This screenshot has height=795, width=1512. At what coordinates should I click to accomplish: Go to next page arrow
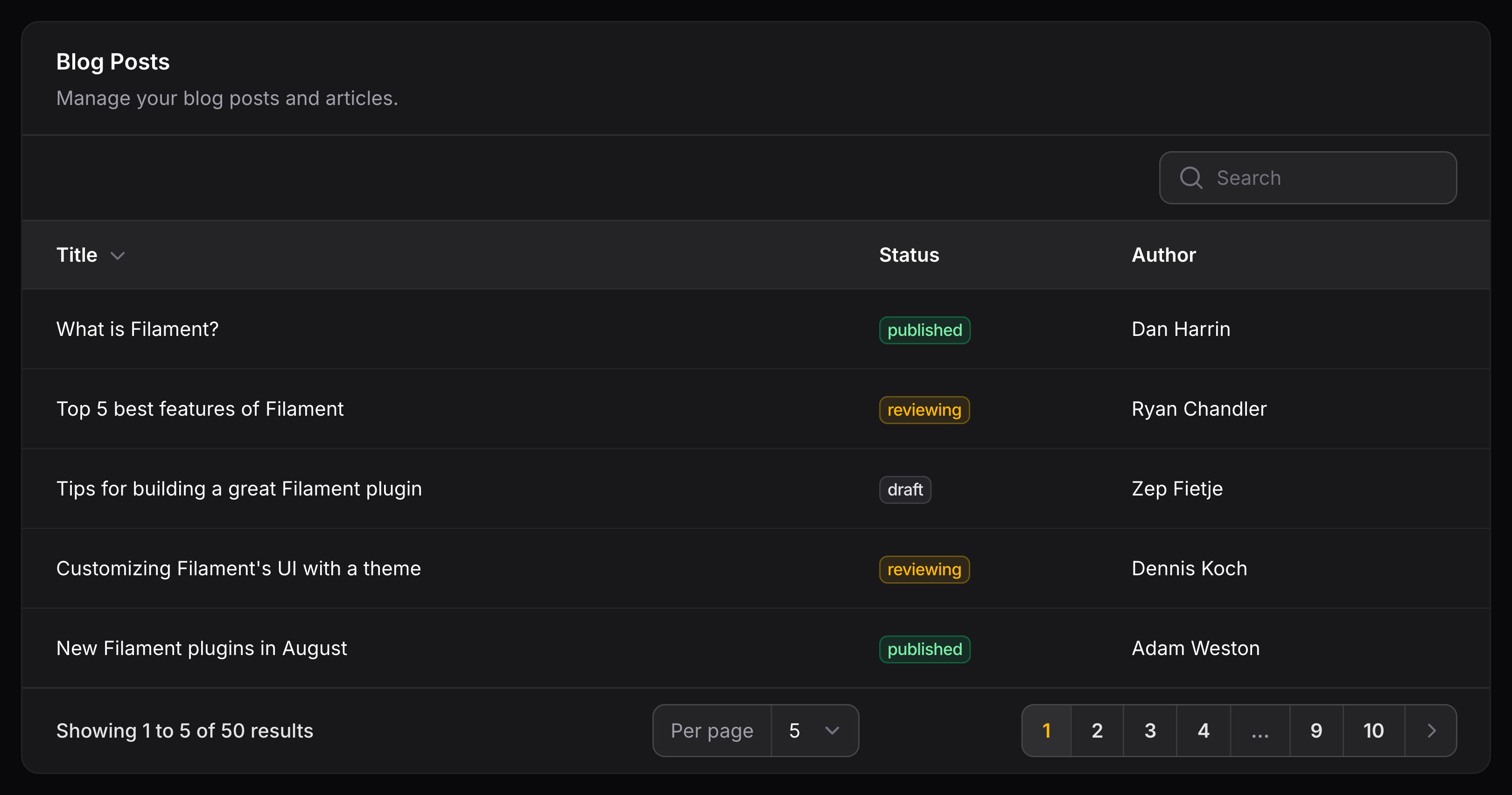(x=1431, y=731)
